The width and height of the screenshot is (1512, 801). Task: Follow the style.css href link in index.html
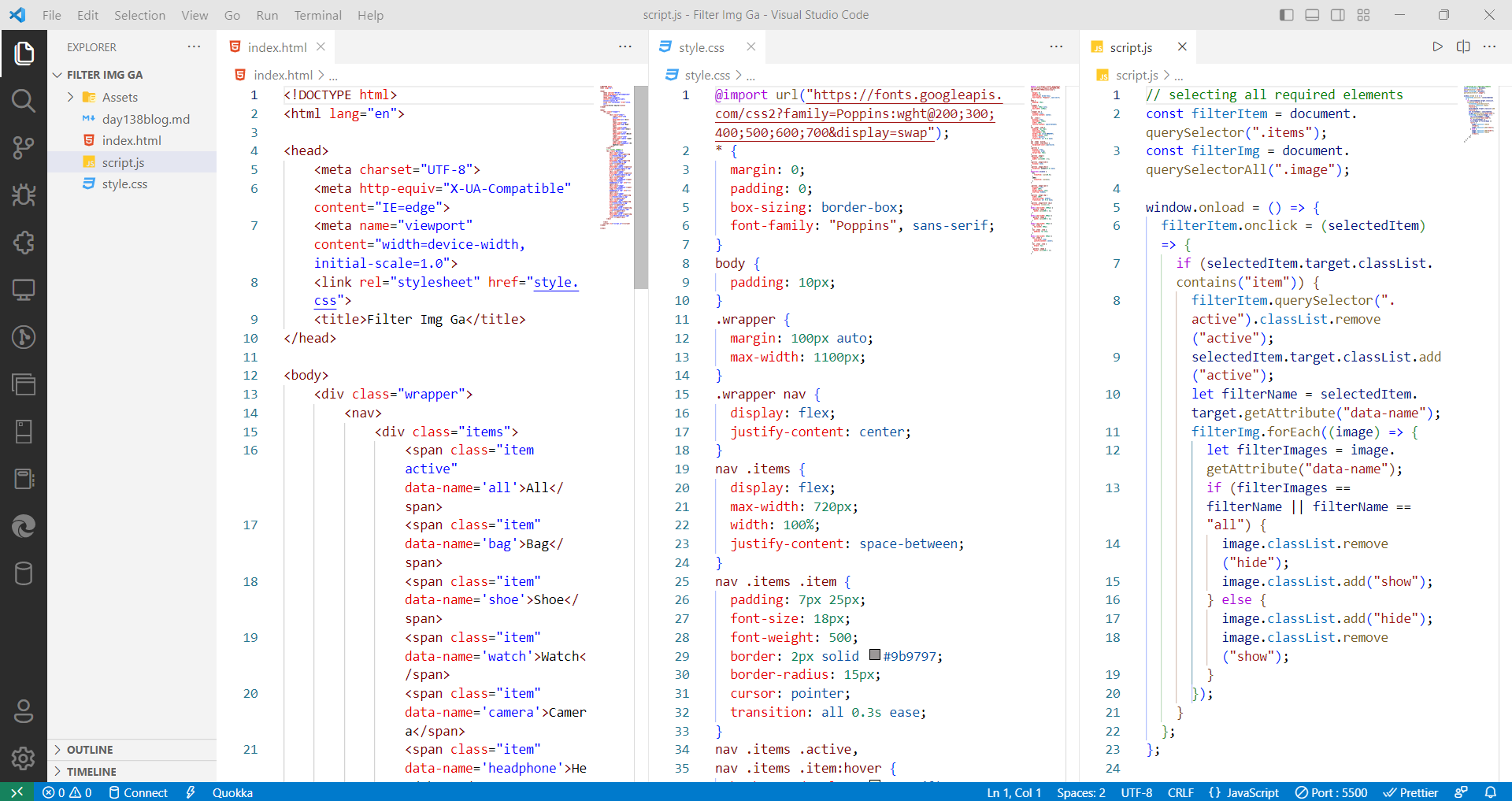tap(556, 282)
